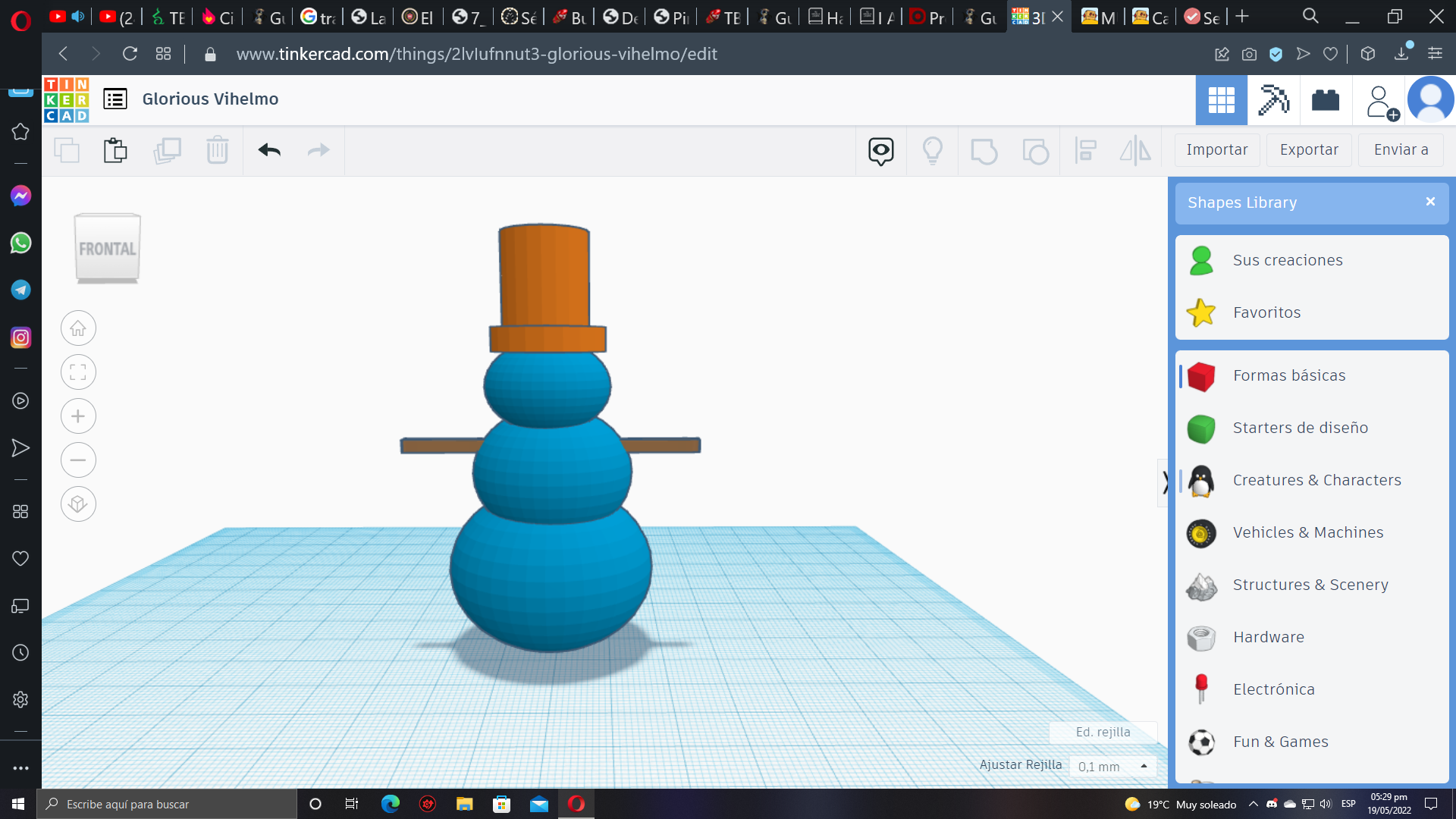Click the FRONTAL view cube
This screenshot has height=819, width=1456.
coord(108,249)
